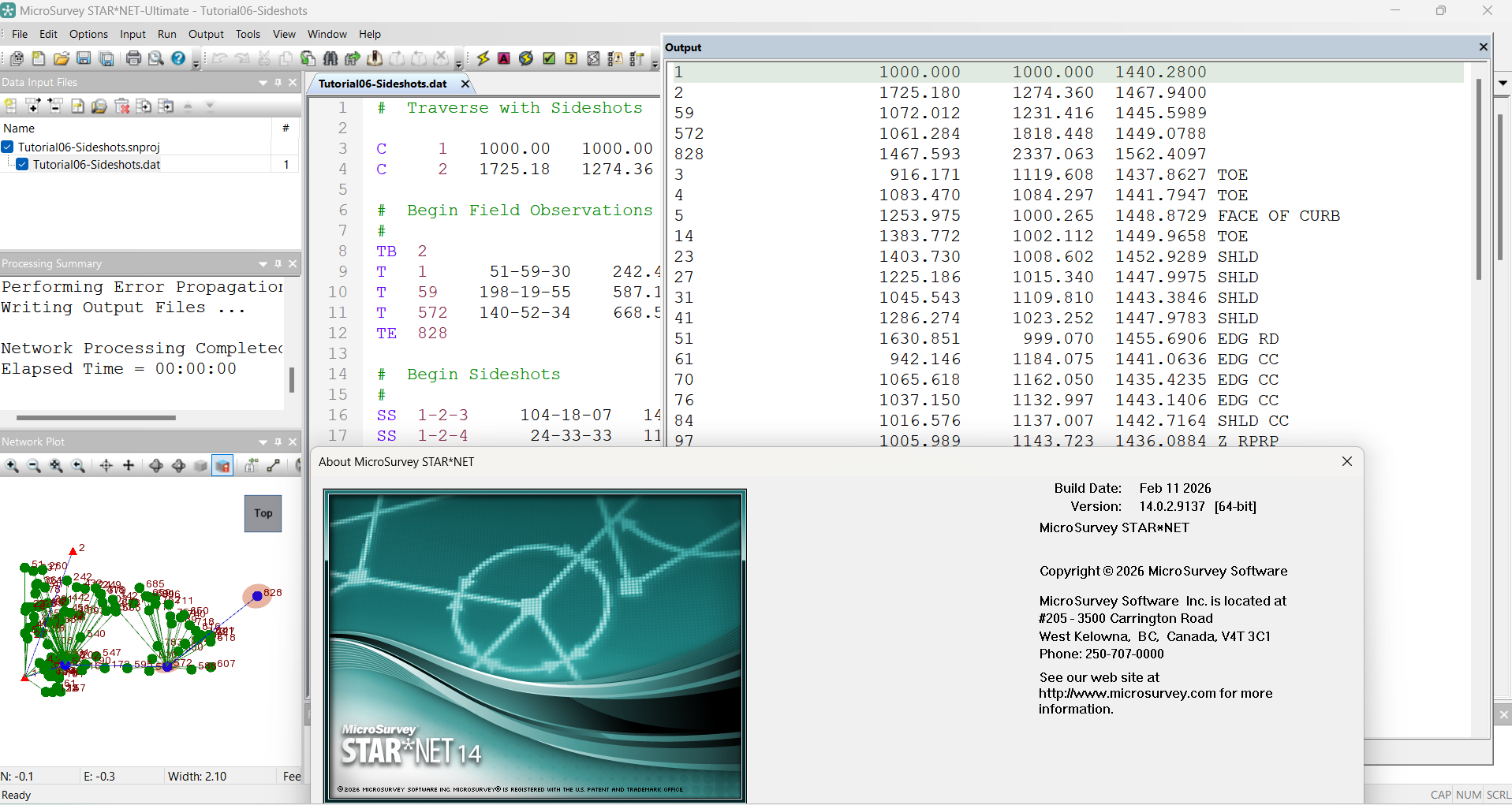This screenshot has width=1512, height=805.
Task: Click 'Begin Sideshots' comment in editor
Action: [x=483, y=375]
